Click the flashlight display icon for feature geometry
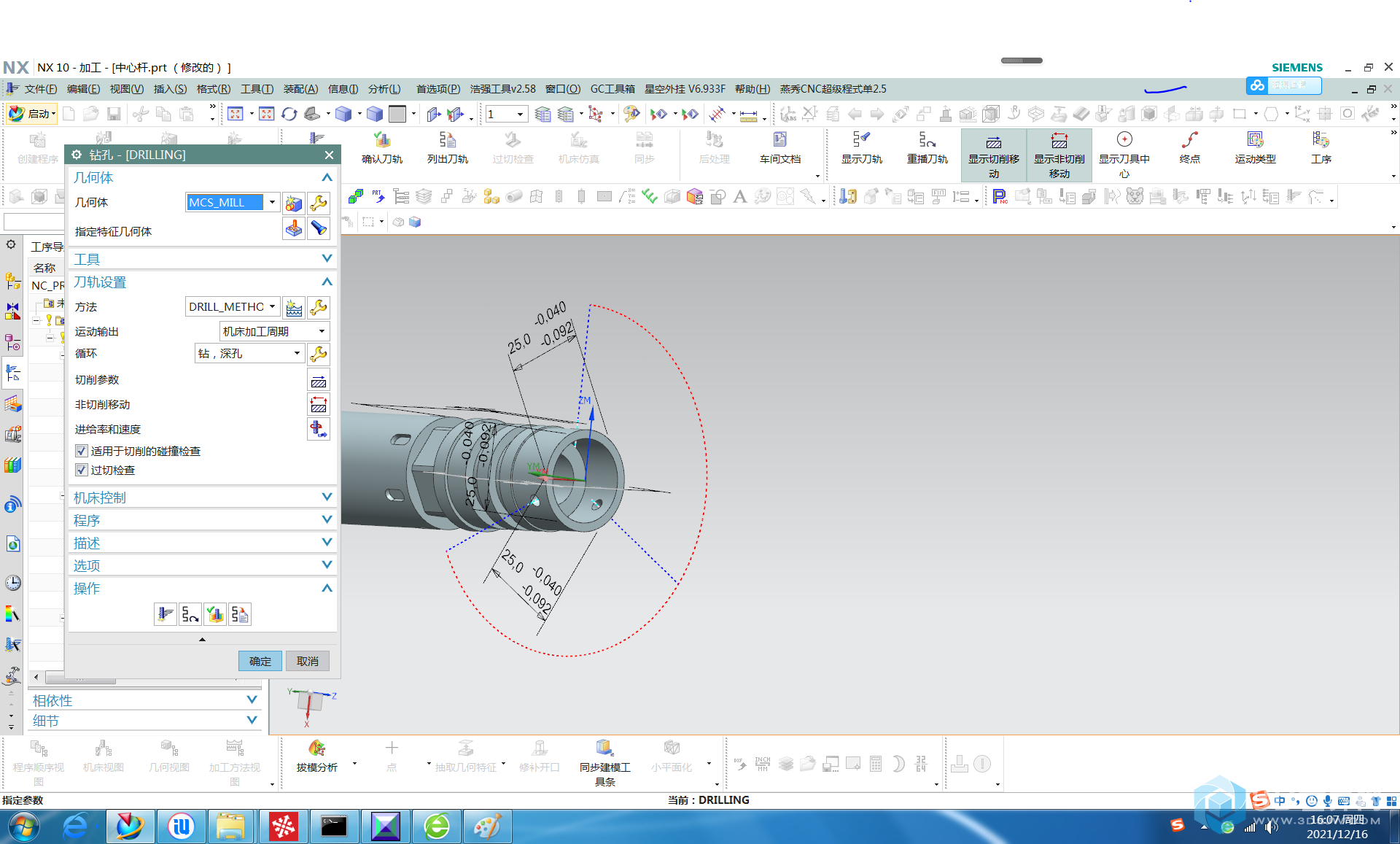 319,228
